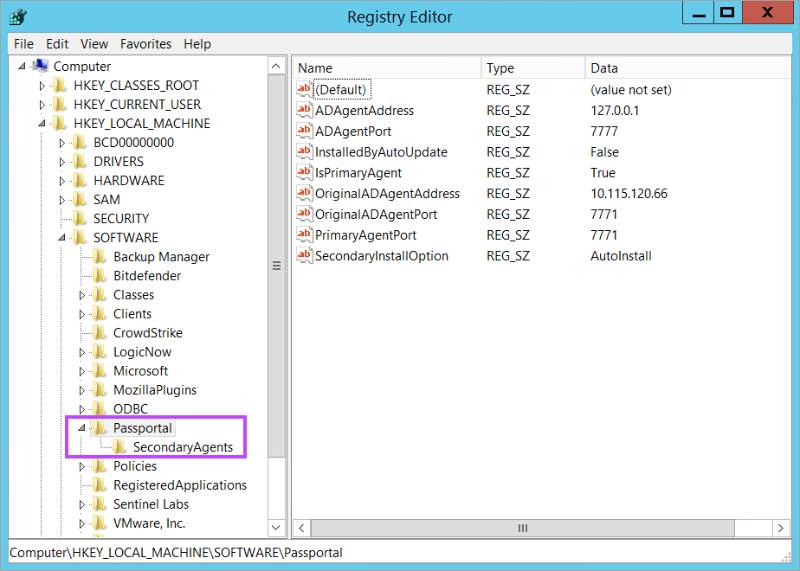800x571 pixels.
Task: Click the status bar registry path text
Action: pyautogui.click(x=176, y=553)
